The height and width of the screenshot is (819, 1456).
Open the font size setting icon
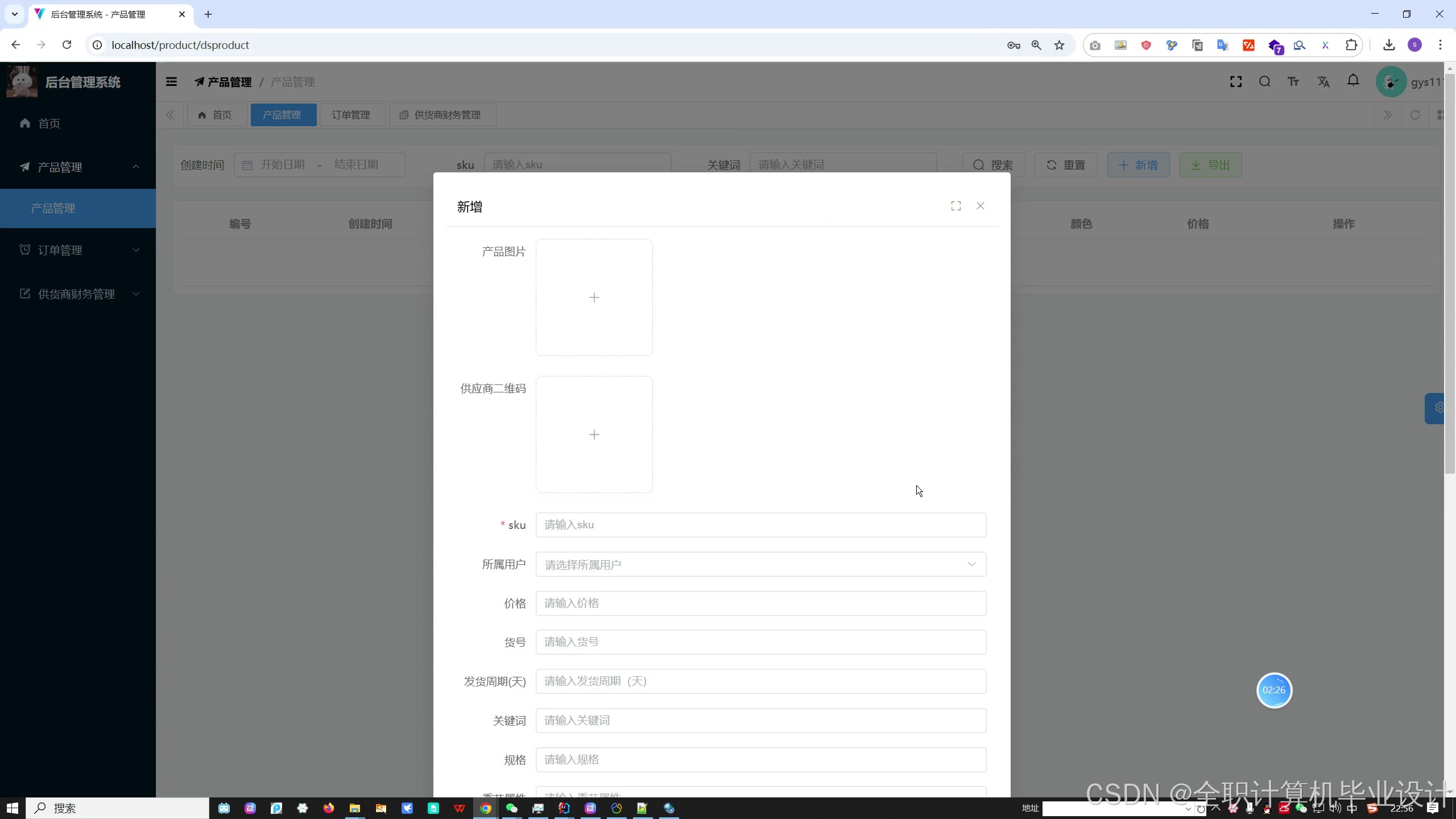1293,82
